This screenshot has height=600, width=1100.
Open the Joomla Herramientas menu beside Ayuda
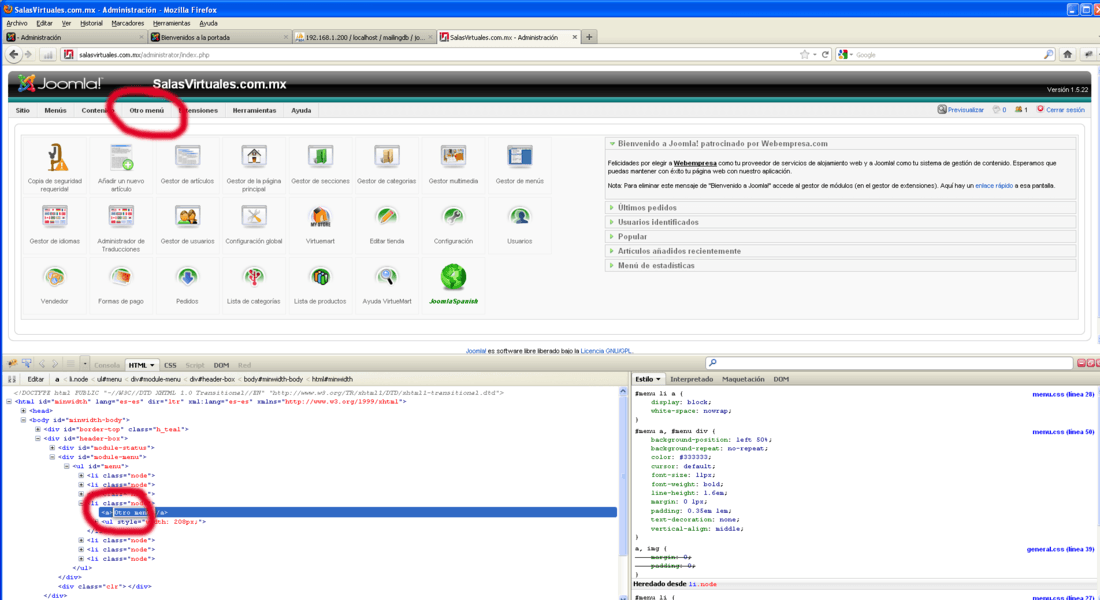coord(255,110)
